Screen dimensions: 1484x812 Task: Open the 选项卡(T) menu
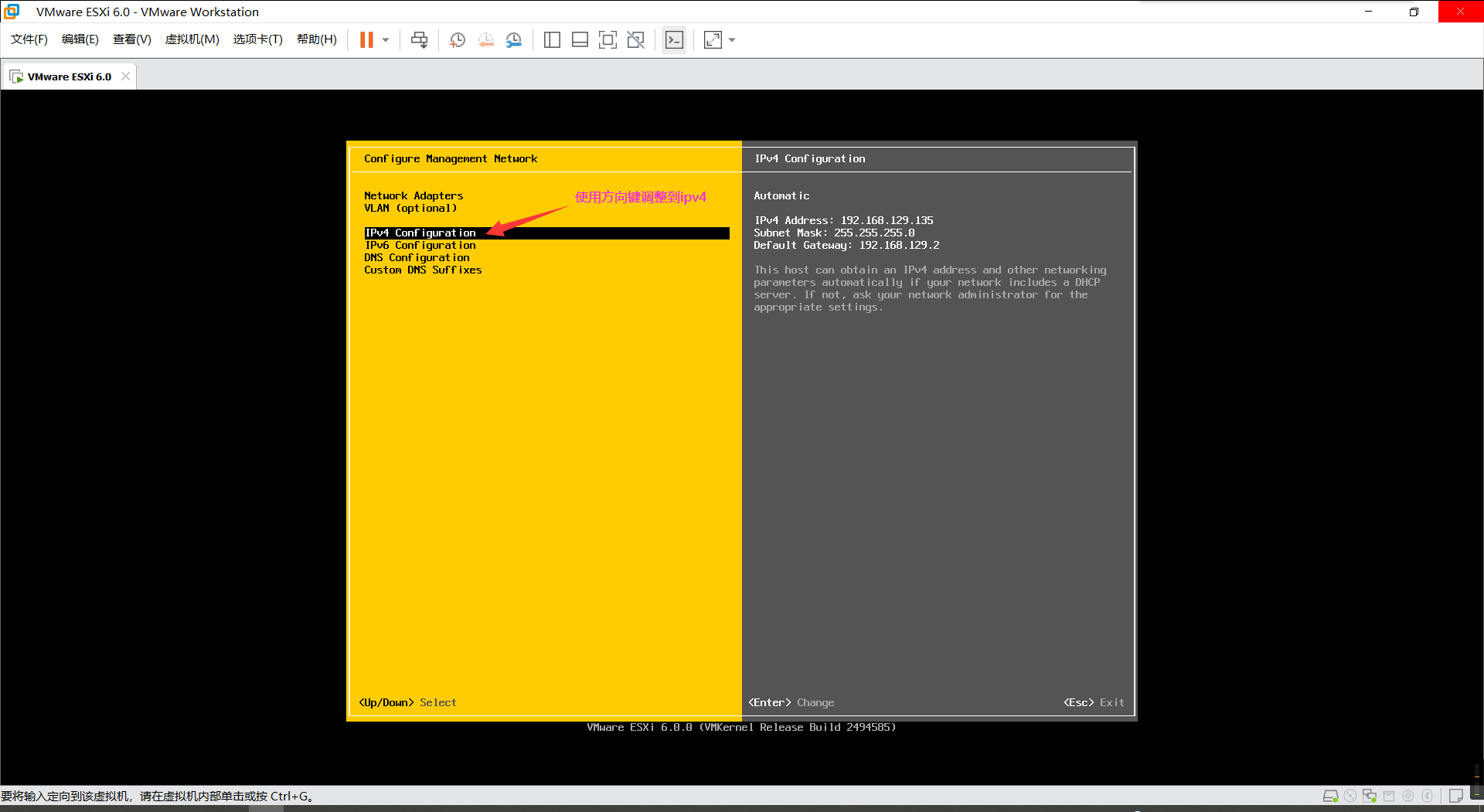[258, 39]
